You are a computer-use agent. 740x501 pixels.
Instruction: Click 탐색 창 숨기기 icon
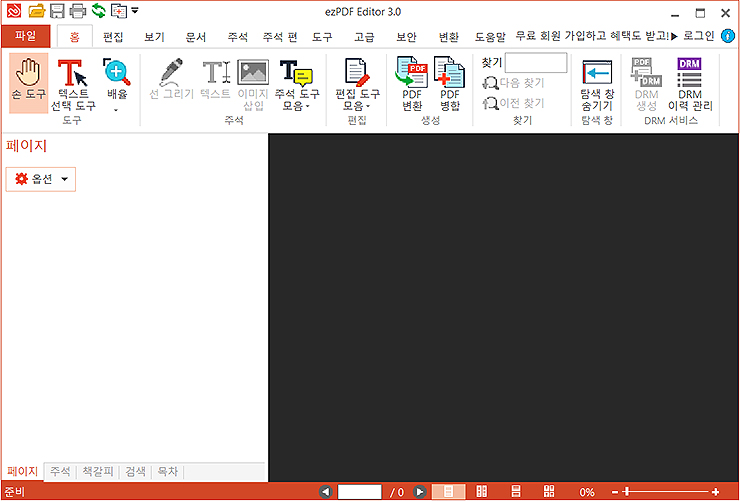pos(597,73)
